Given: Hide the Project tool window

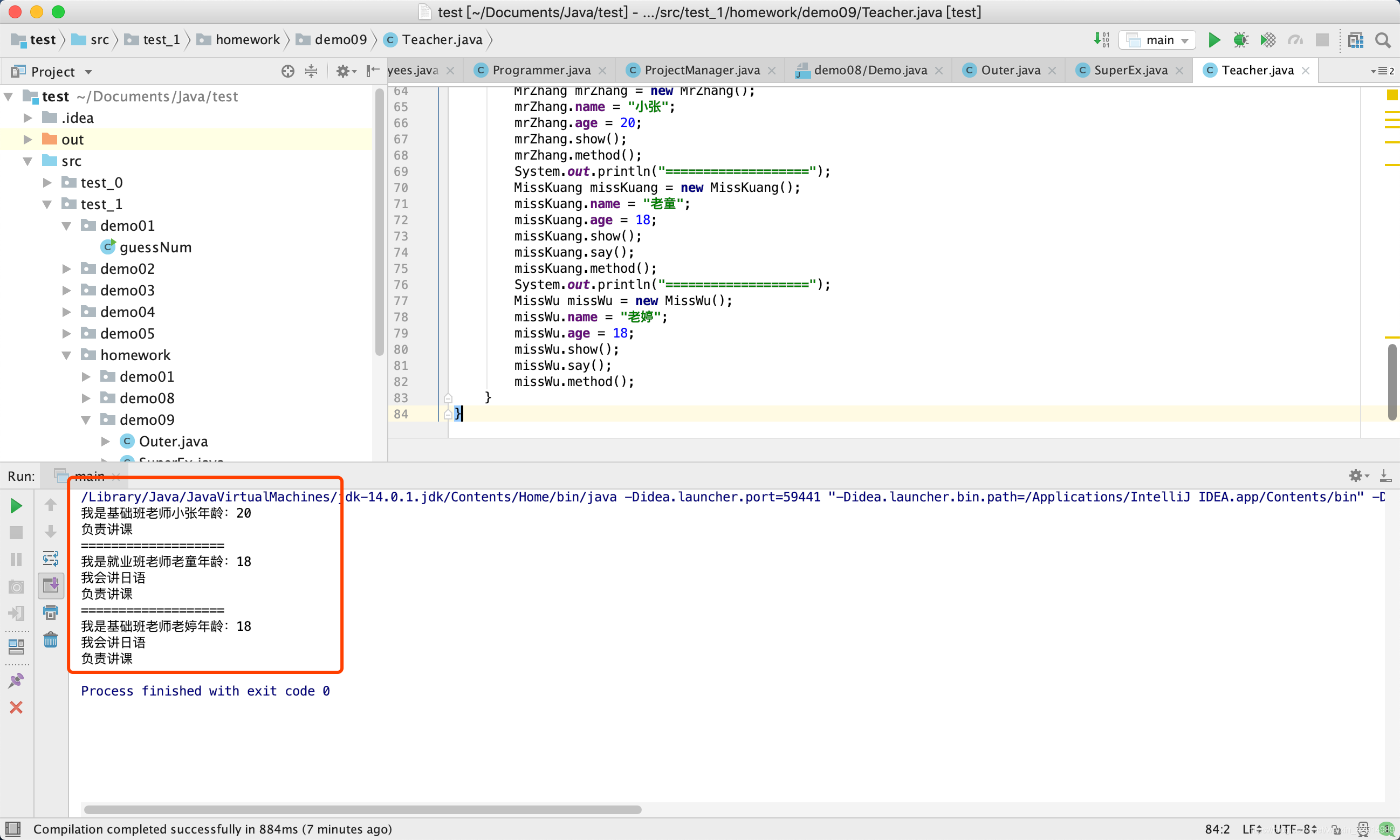Looking at the screenshot, I should pos(373,71).
